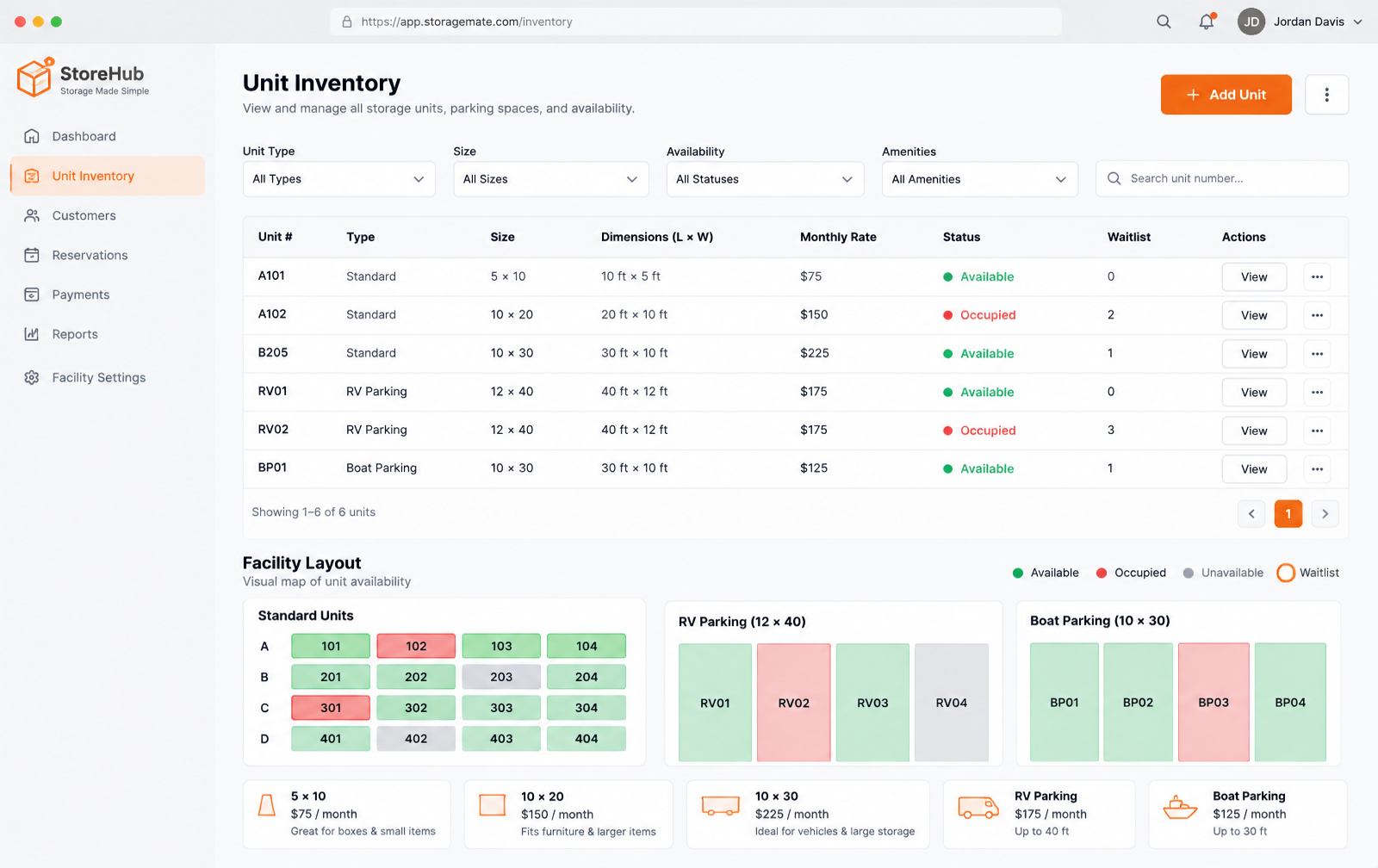Select unavailable unit 203 on the layout
Screen dimensions: 1378x868
(501, 677)
